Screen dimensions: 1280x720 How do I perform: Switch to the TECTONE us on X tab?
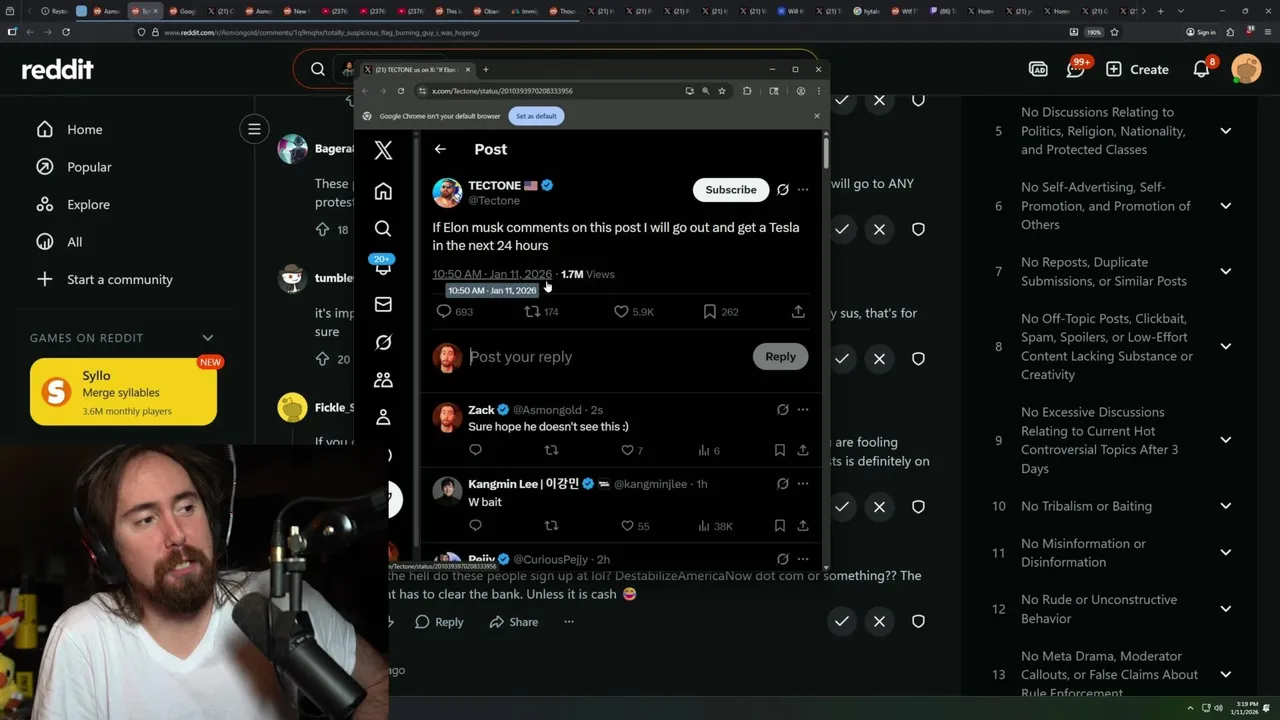(417, 70)
